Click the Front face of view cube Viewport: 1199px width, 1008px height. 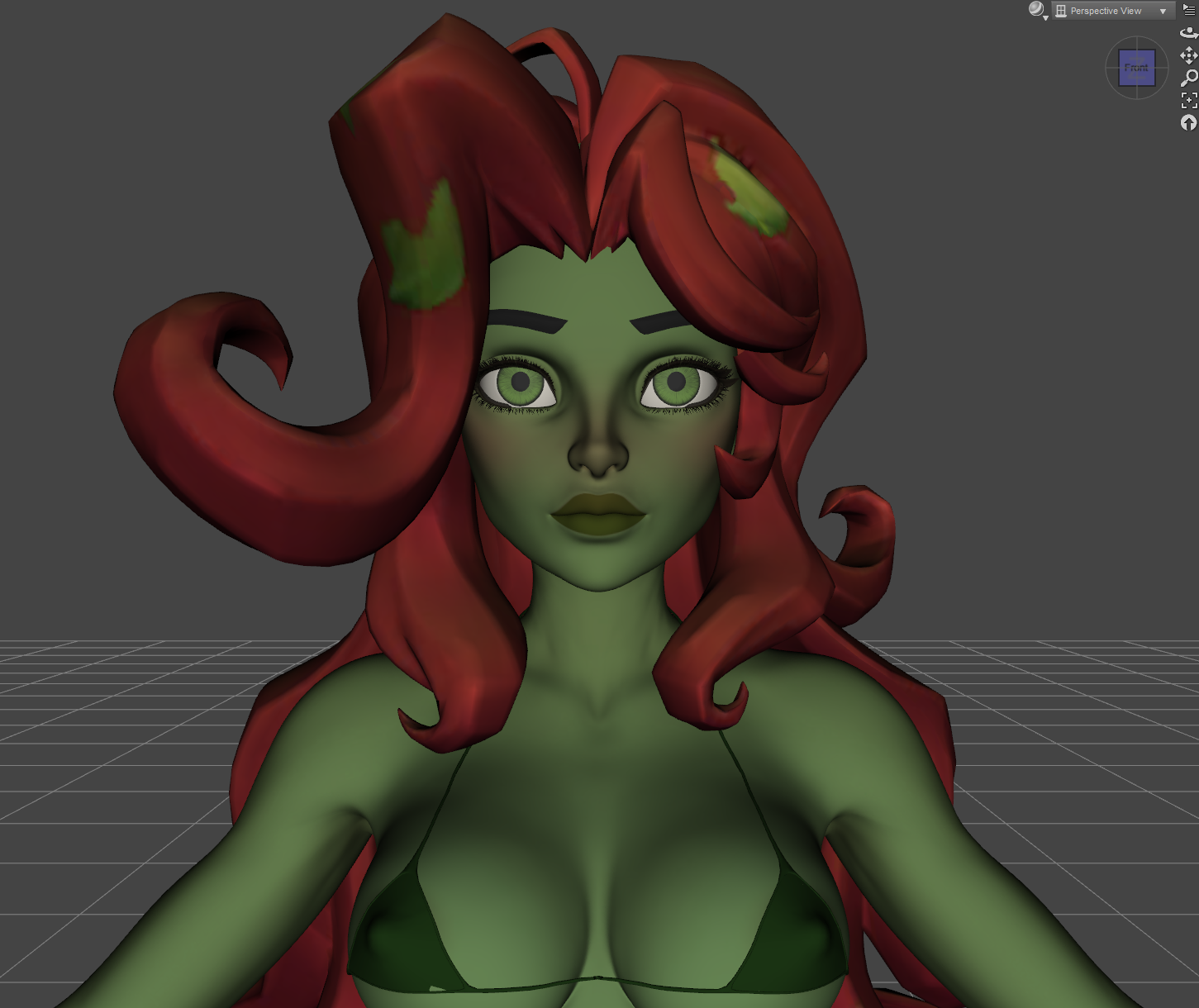1137,68
